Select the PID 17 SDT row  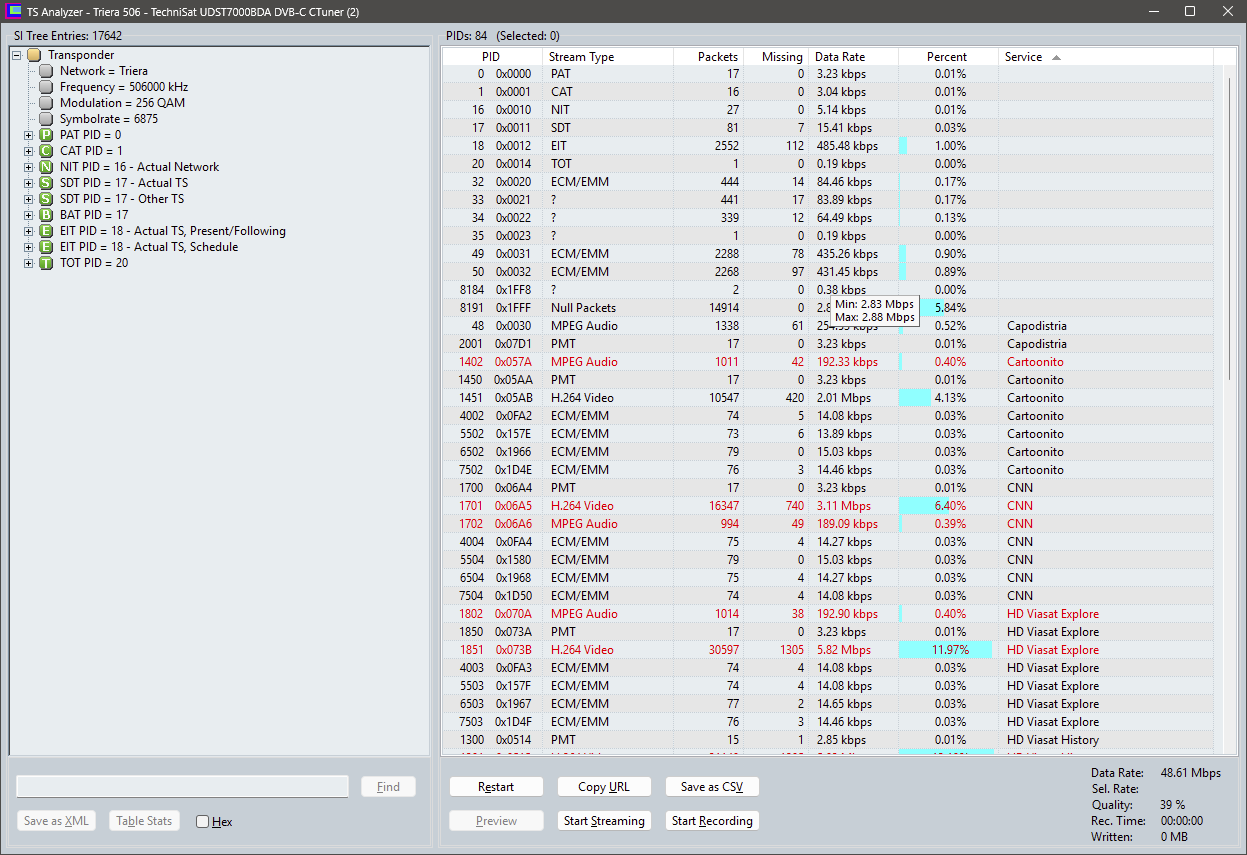[828, 128]
